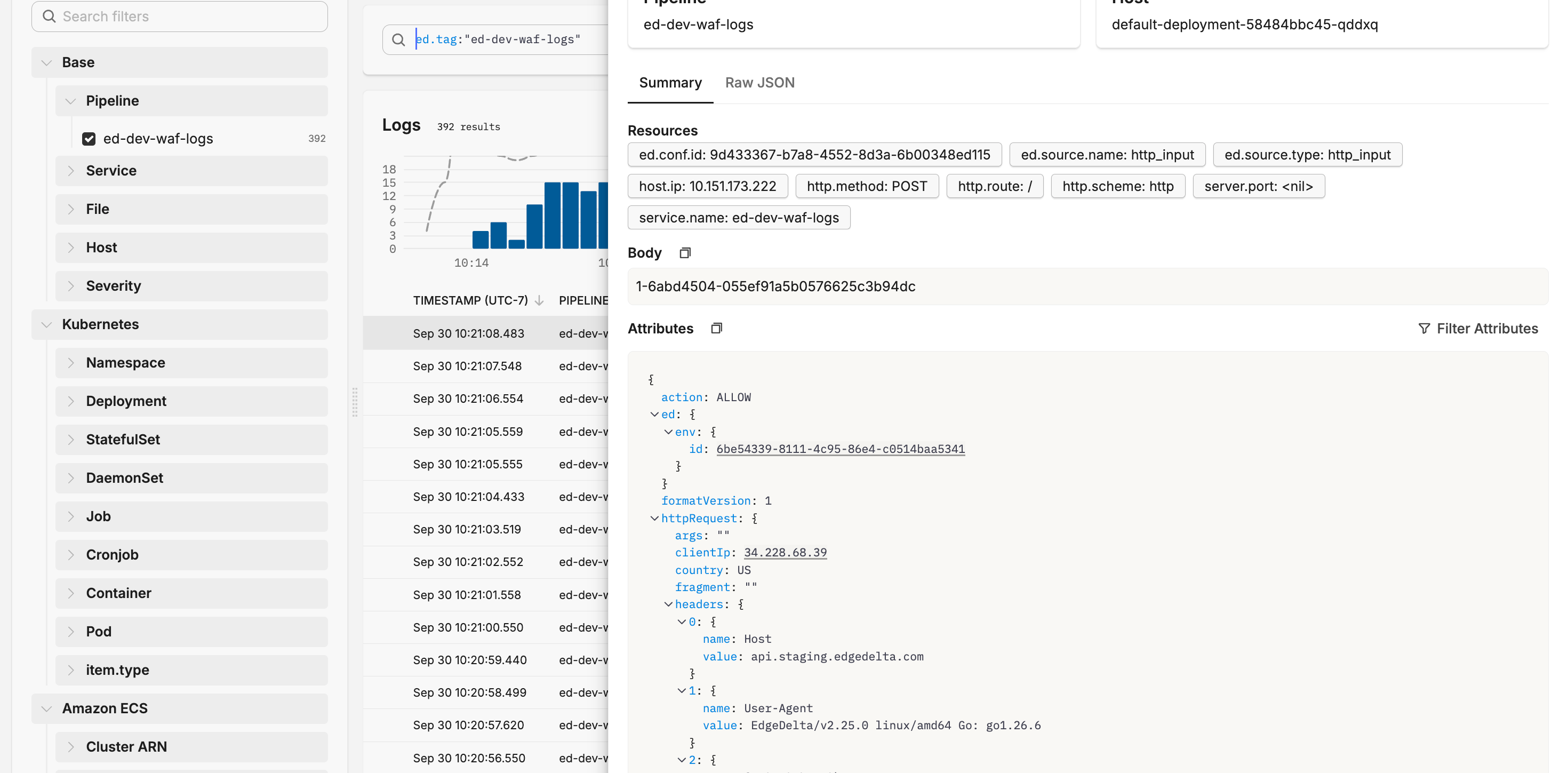1568x773 pixels.
Task: Open the env id link 6be54339-8111
Action: click(x=840, y=449)
